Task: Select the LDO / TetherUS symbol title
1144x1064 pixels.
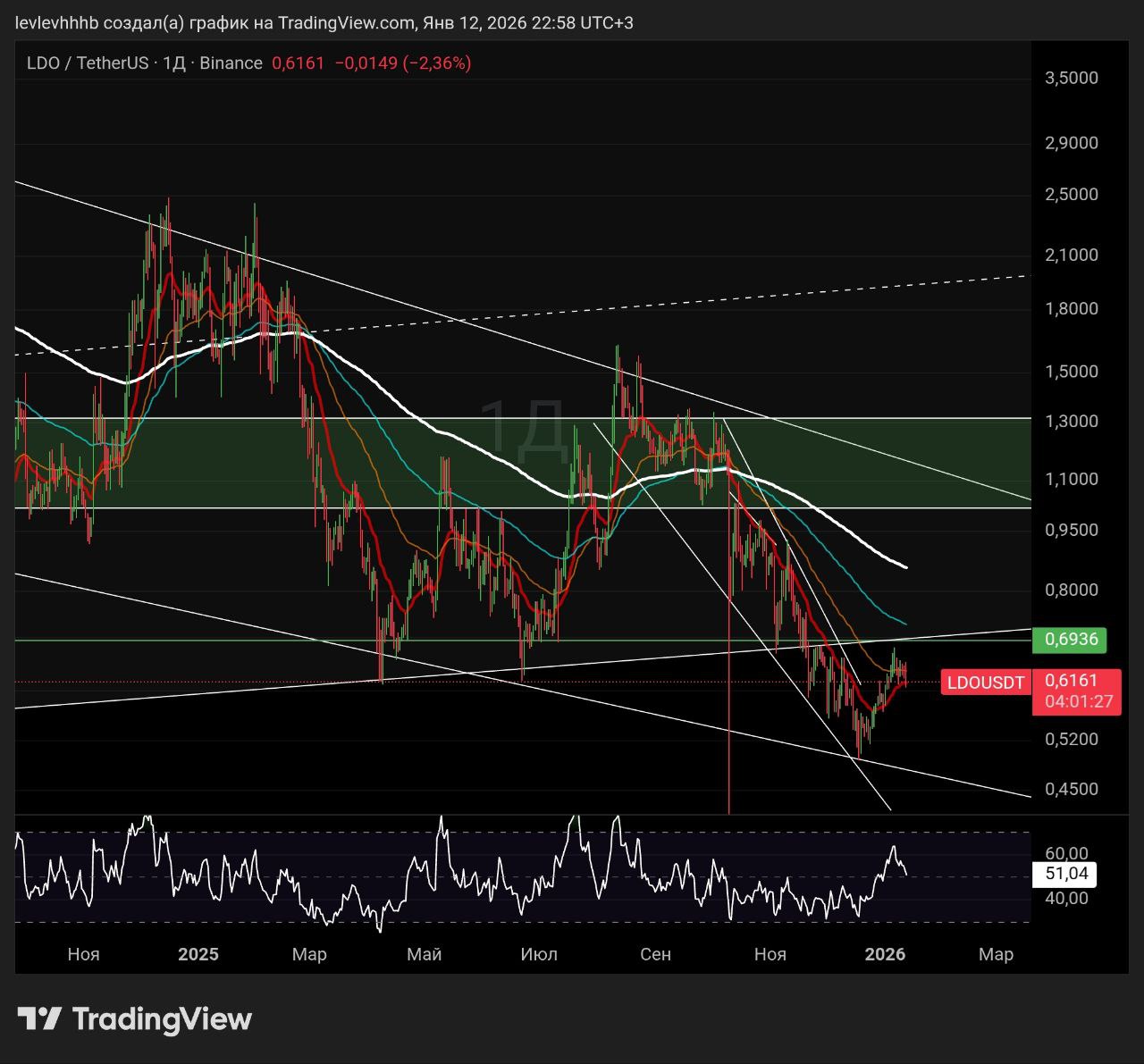Action: tap(87, 63)
